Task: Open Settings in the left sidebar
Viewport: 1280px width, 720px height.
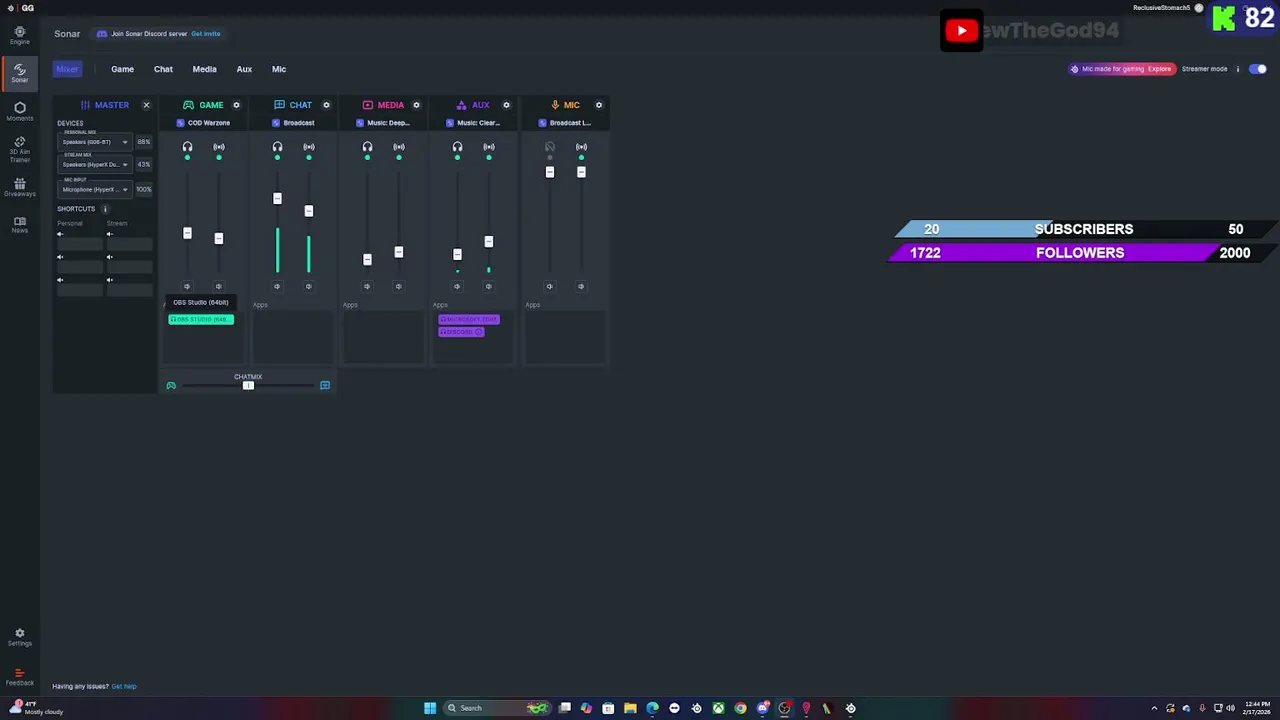Action: coord(19,637)
